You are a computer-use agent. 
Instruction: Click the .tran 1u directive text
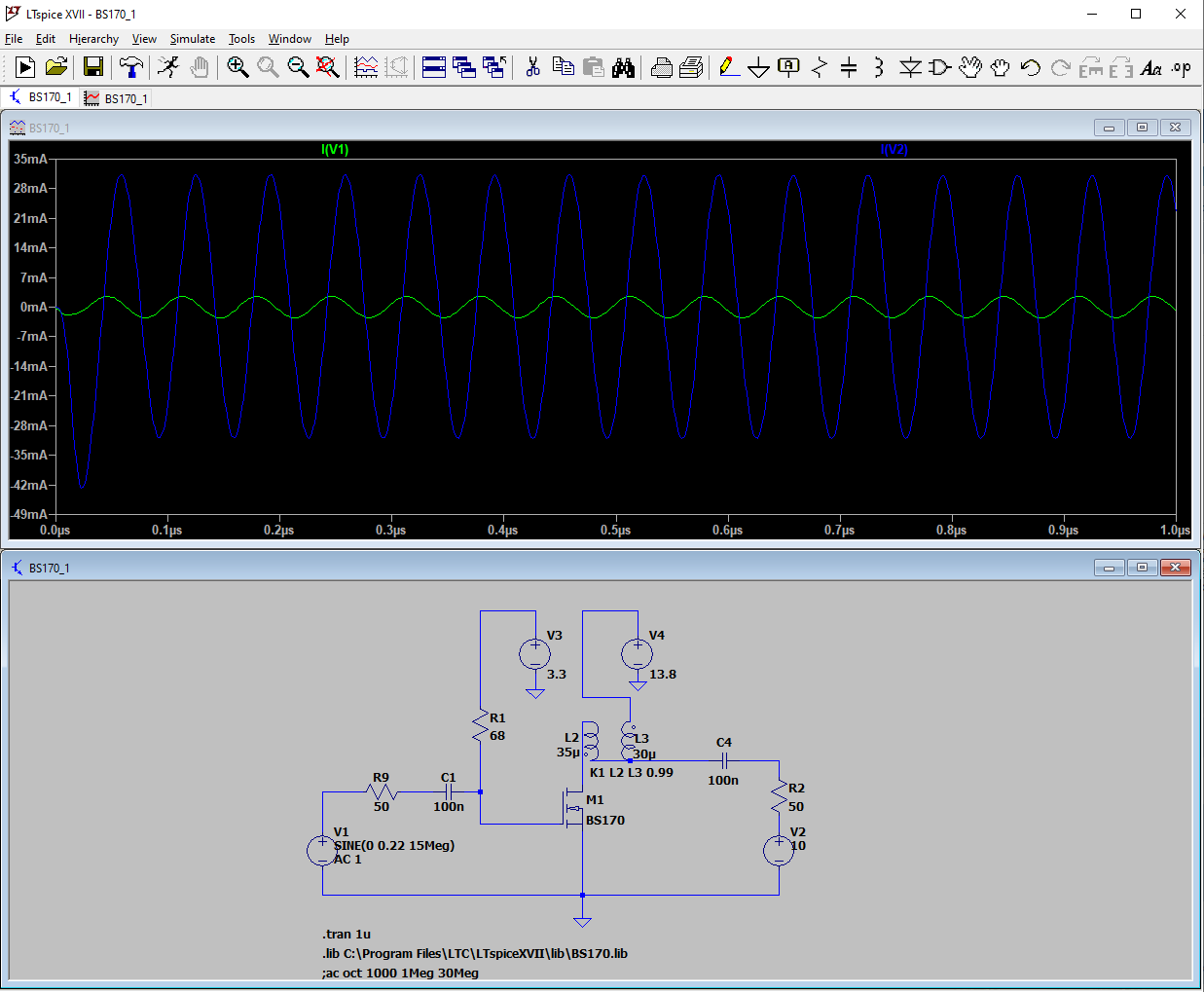pyautogui.click(x=347, y=934)
